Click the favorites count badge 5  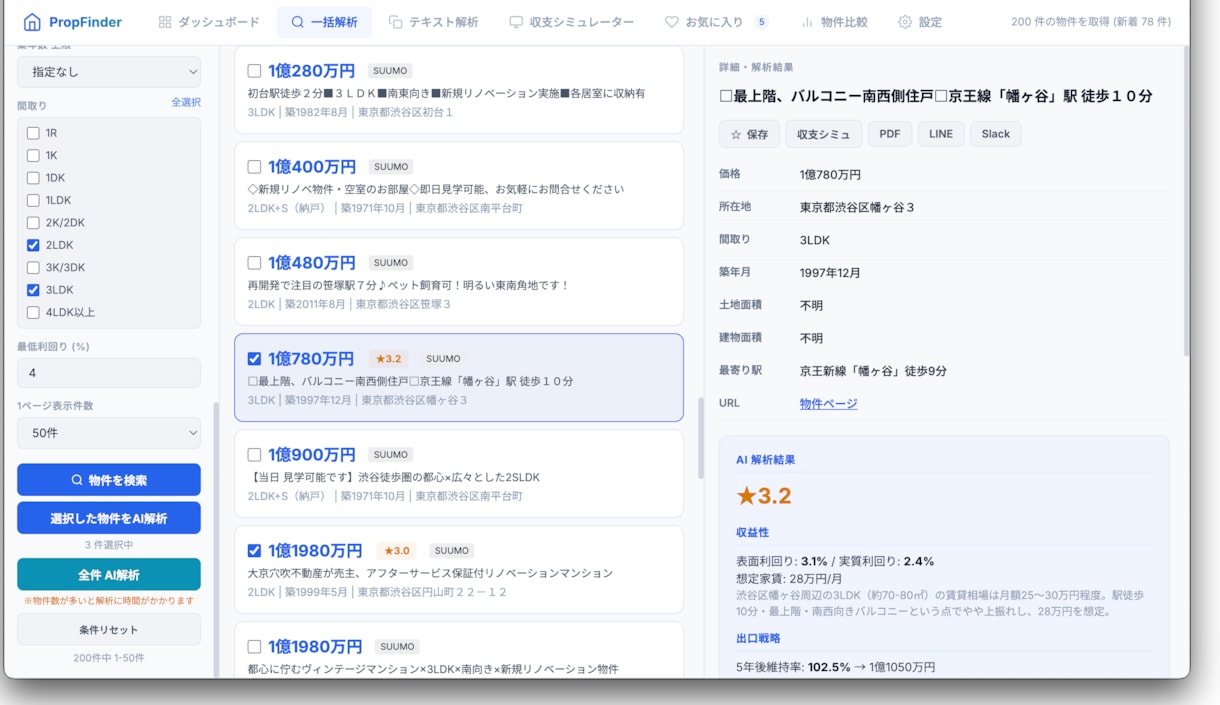(x=761, y=22)
